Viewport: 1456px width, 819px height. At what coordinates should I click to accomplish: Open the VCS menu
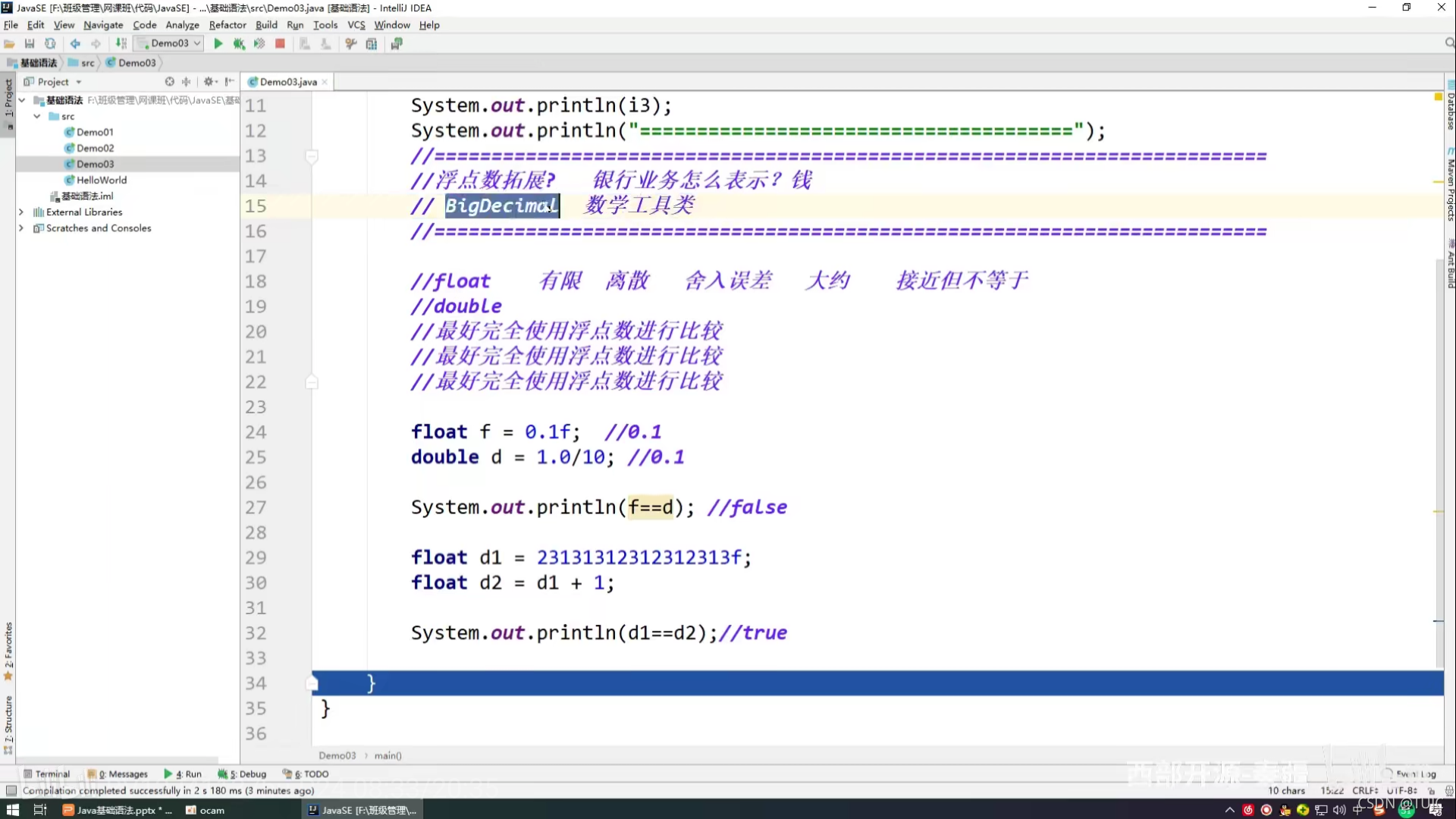356,25
